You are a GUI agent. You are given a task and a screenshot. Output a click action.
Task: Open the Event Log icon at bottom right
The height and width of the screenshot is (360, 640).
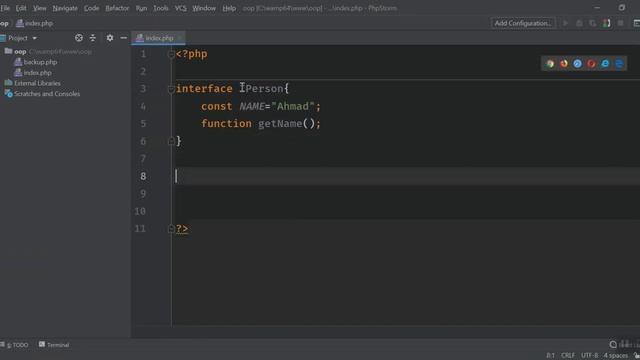tap(613, 344)
